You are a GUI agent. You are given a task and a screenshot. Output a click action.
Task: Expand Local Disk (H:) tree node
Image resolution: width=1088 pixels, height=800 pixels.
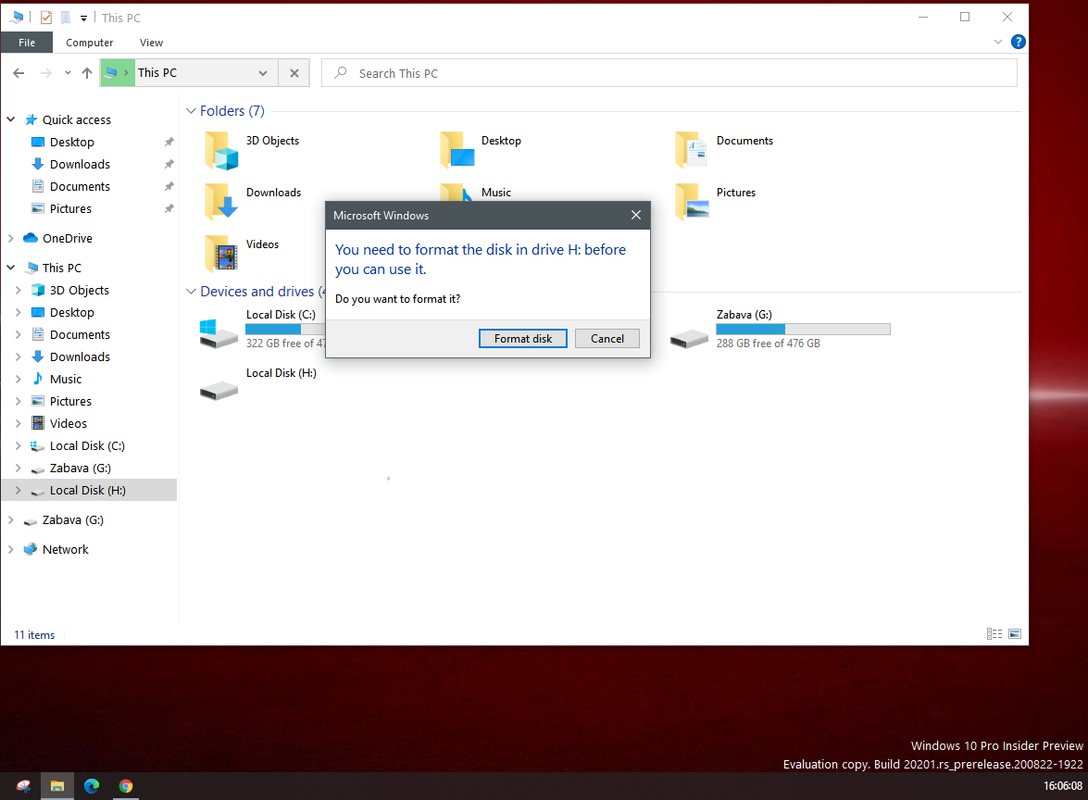coord(19,490)
